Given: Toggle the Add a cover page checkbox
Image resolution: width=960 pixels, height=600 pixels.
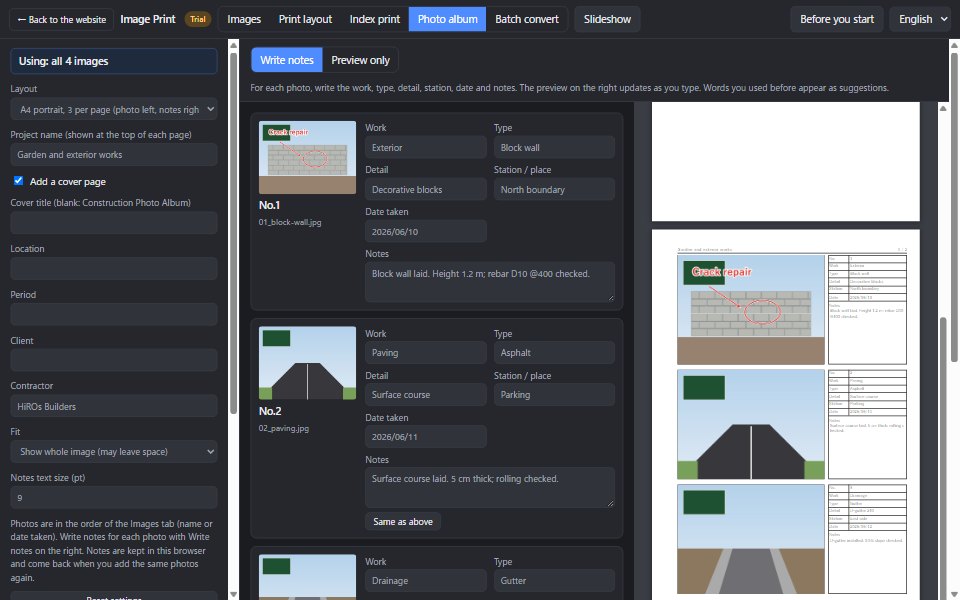Looking at the screenshot, I should coord(18,181).
